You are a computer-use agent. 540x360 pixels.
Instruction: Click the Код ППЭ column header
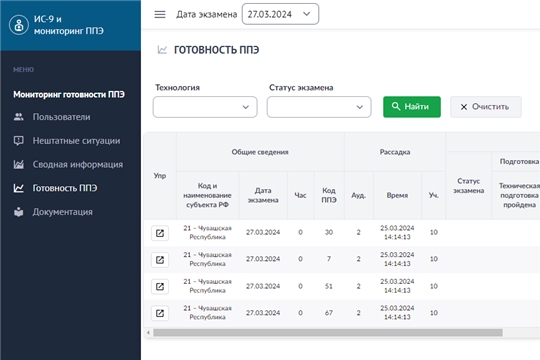(329, 195)
